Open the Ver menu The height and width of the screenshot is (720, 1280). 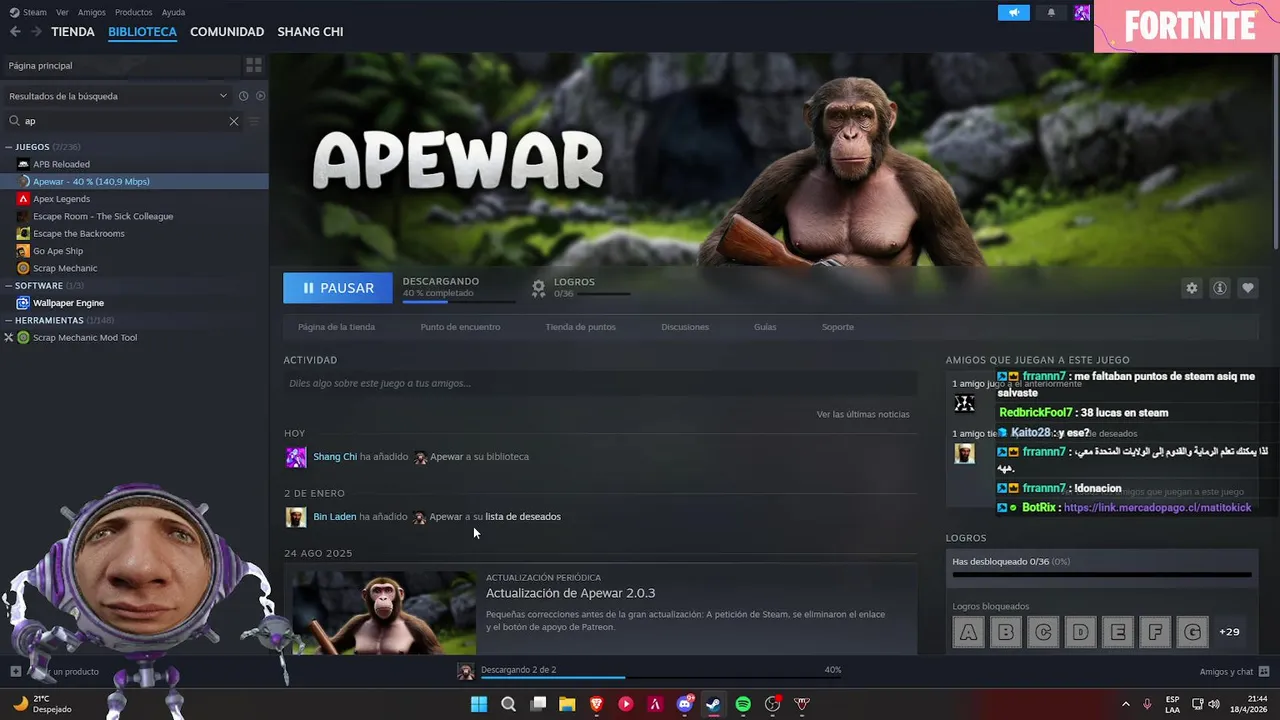point(62,13)
